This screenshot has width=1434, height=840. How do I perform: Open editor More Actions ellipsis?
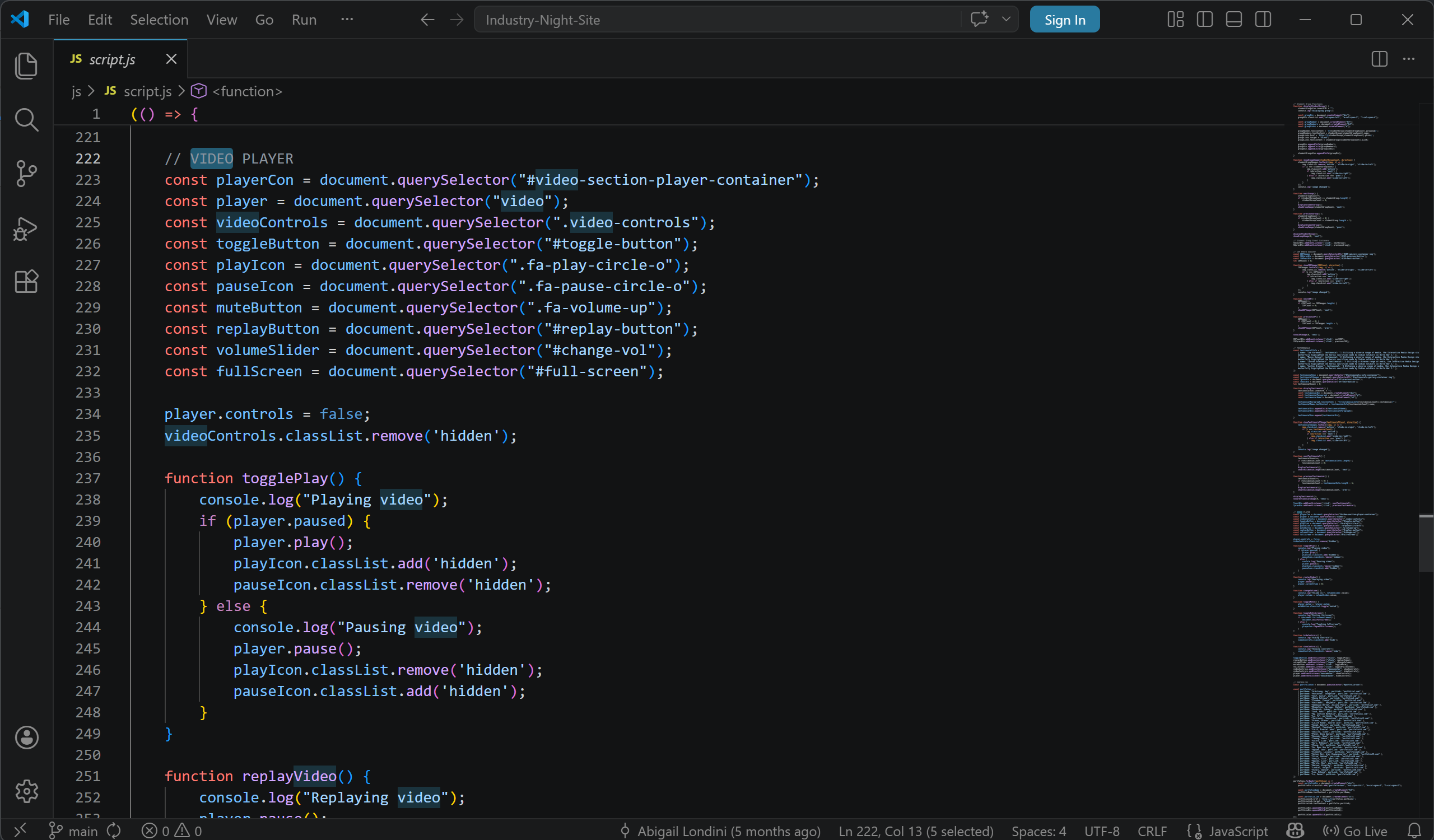point(1409,59)
